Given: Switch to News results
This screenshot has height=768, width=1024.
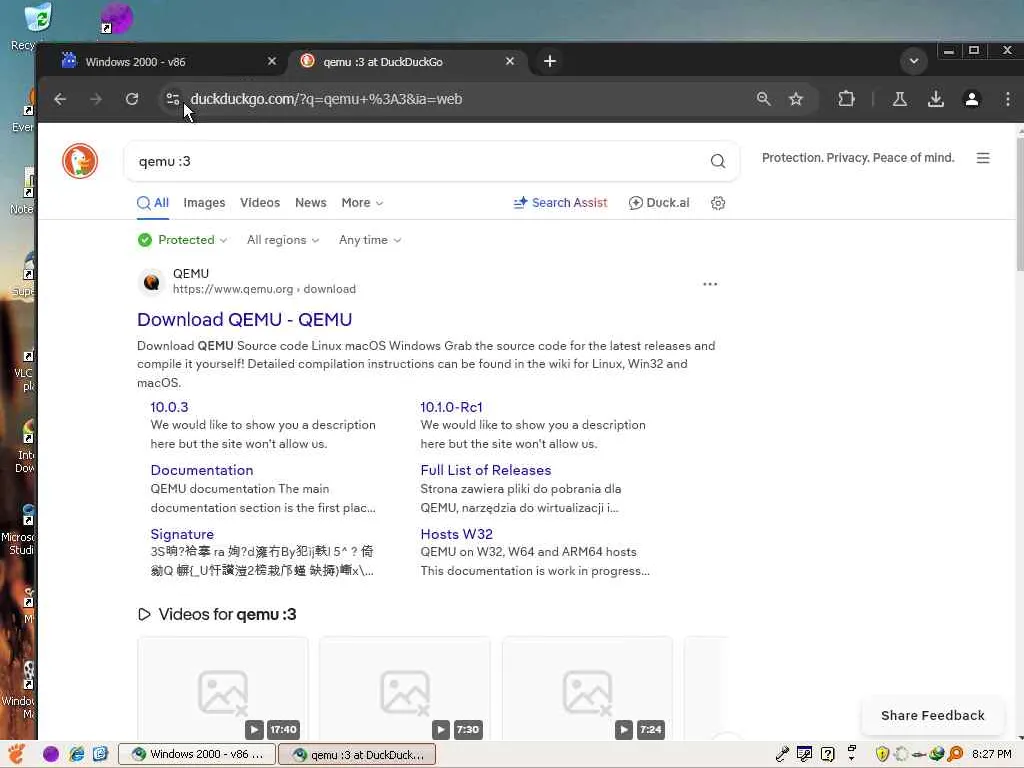Looking at the screenshot, I should point(311,203).
